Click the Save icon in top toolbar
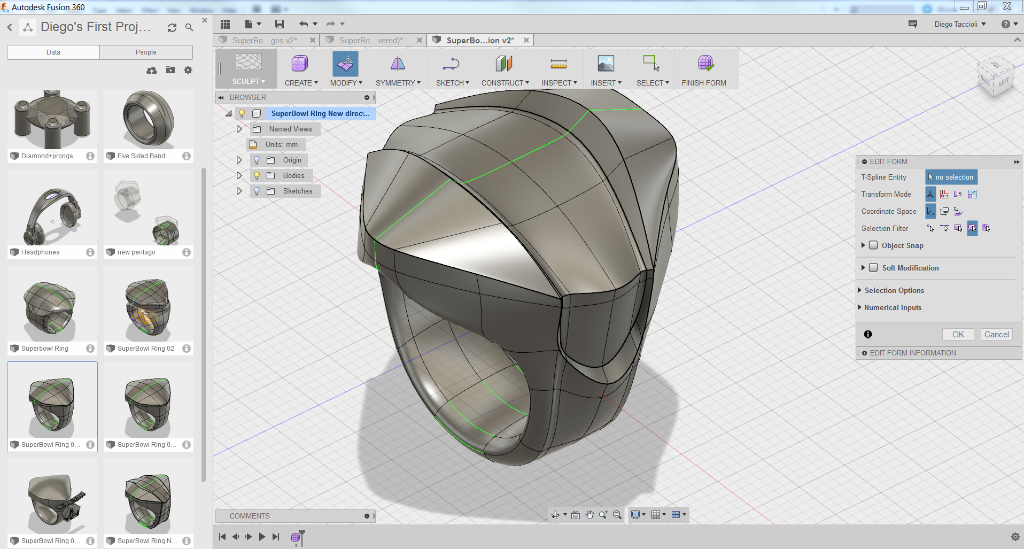This screenshot has height=549, width=1024. (x=279, y=23)
